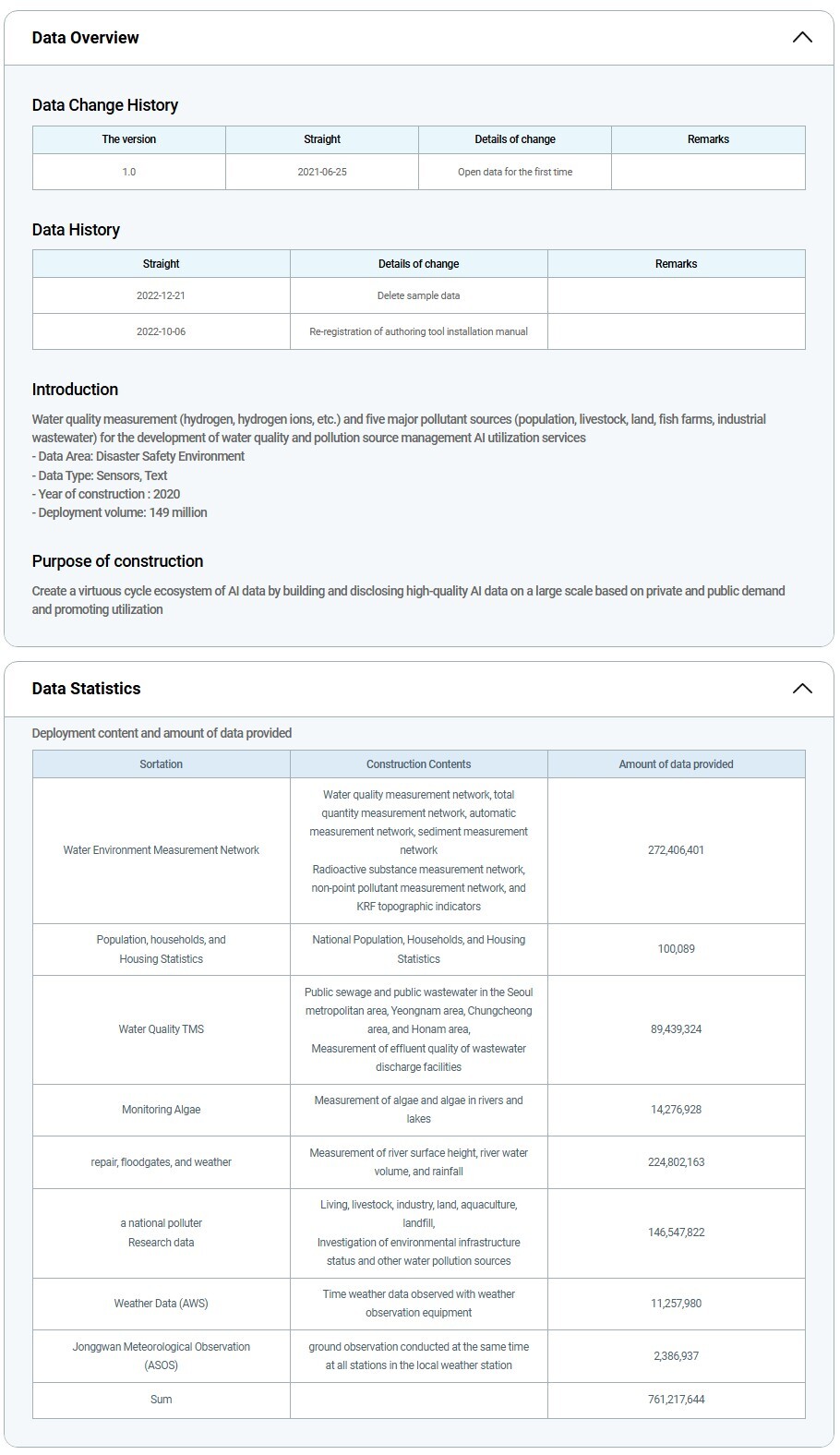840x1455 pixels.
Task: Select "Open data for the first time" cell
Action: tap(515, 172)
